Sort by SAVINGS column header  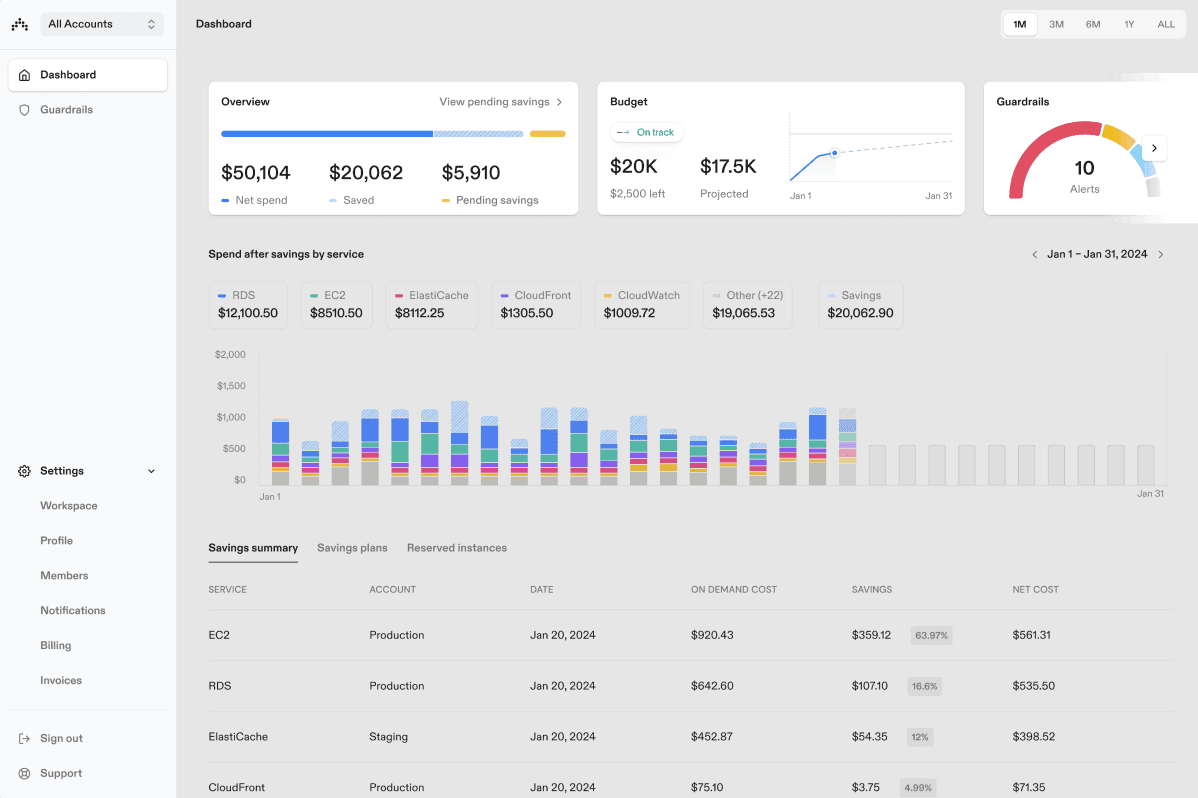point(872,590)
